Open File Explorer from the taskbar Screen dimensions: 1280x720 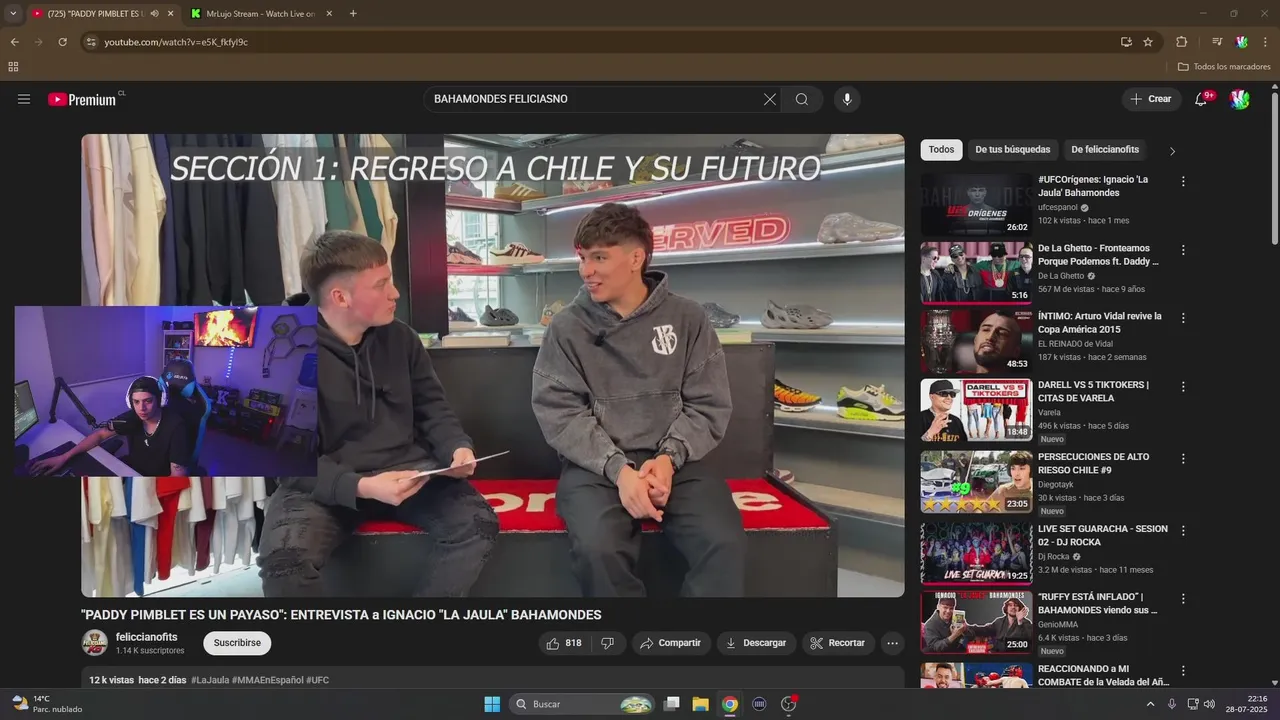[701, 704]
